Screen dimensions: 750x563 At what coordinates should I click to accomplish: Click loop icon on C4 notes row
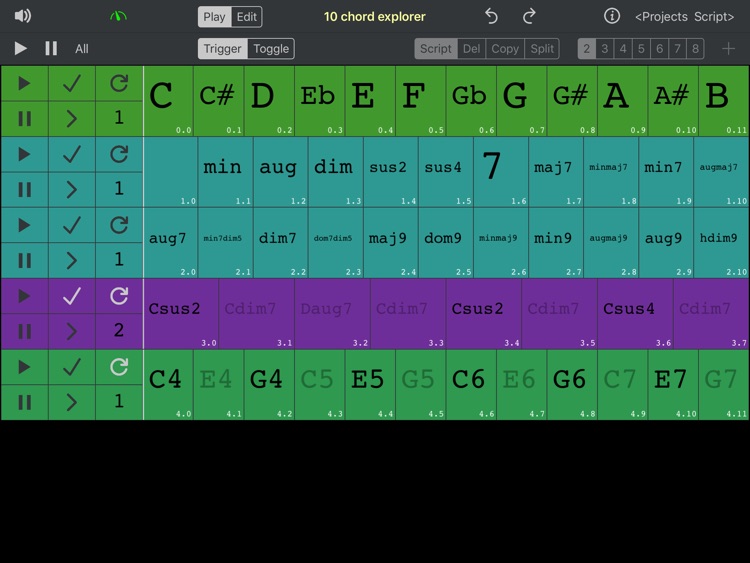119,367
